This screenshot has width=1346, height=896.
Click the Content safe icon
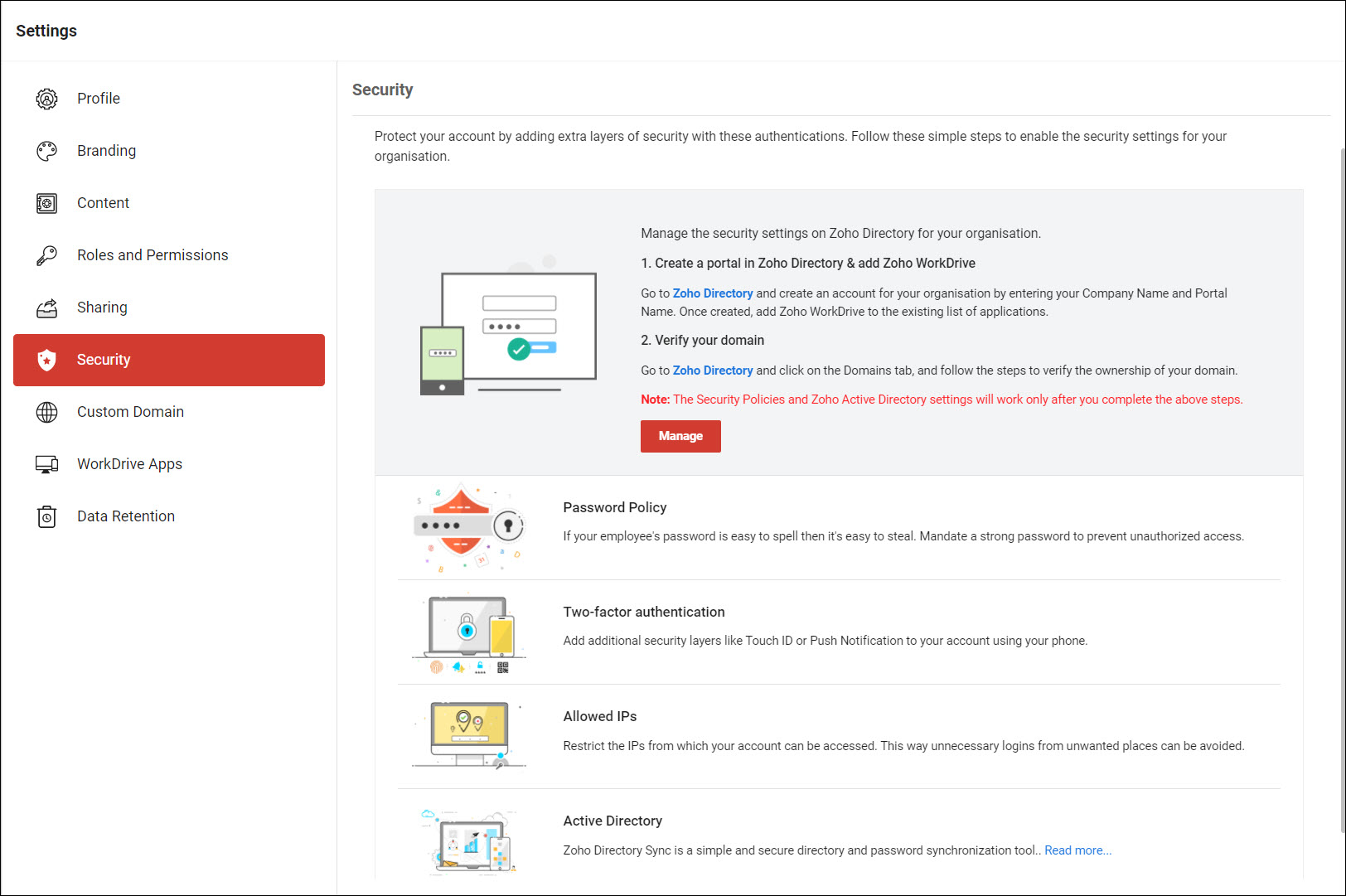click(47, 203)
